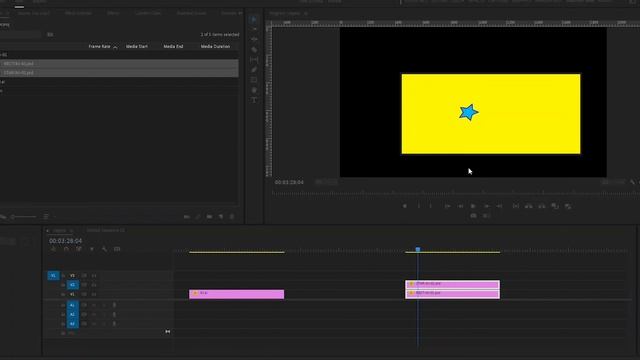Viewport: 640px width, 360px height.
Task: Select the star clip on track V2
Action: (452, 284)
